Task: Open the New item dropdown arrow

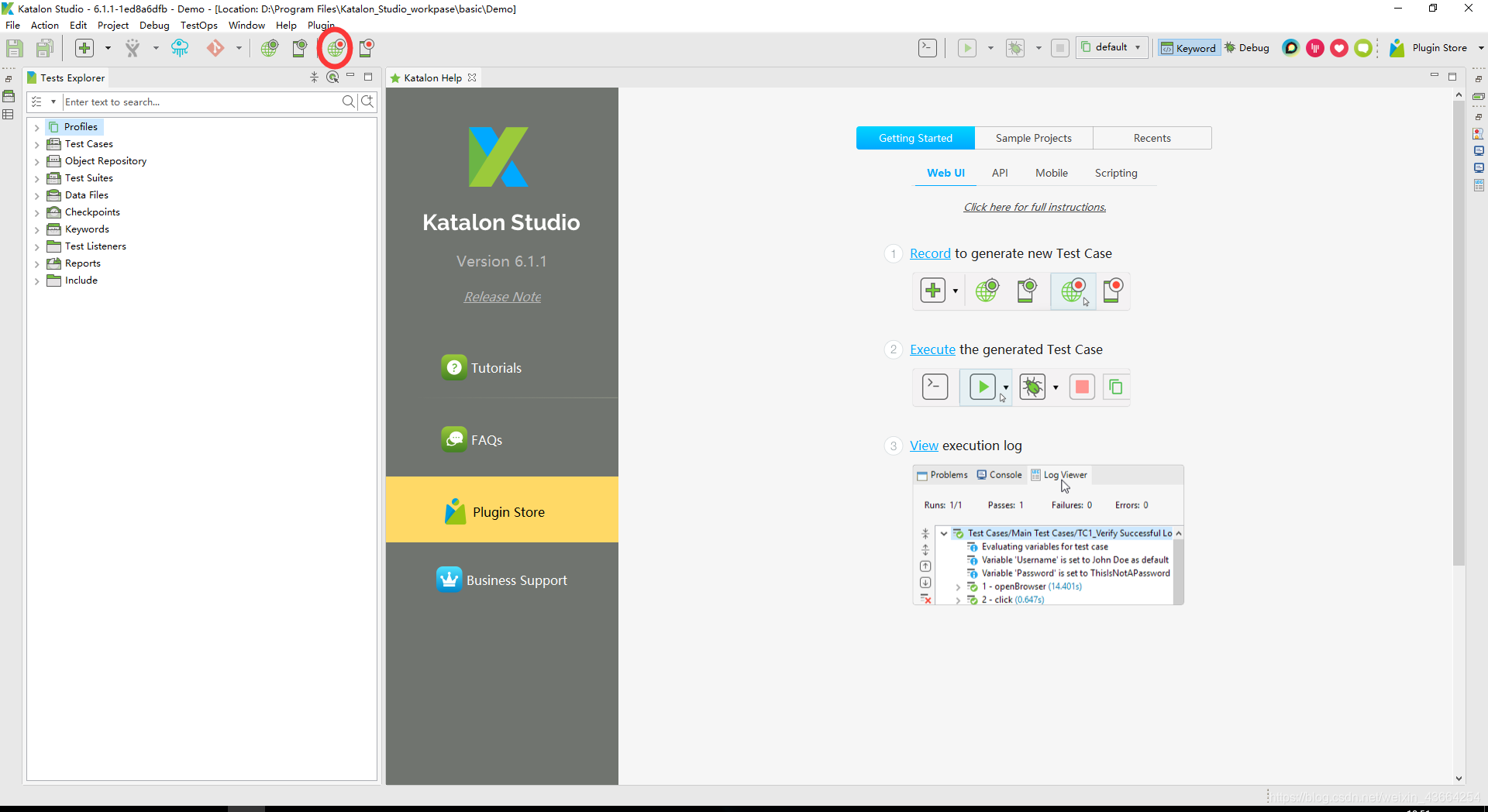Action: [x=108, y=48]
